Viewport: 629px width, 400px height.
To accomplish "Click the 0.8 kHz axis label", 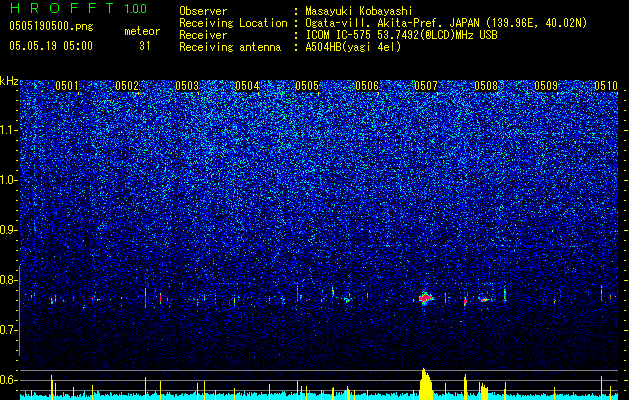I will (8, 280).
